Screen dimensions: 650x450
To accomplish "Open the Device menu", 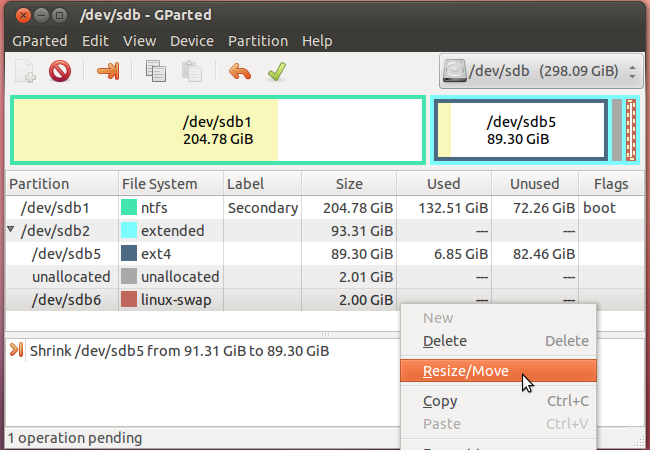I will 192,41.
